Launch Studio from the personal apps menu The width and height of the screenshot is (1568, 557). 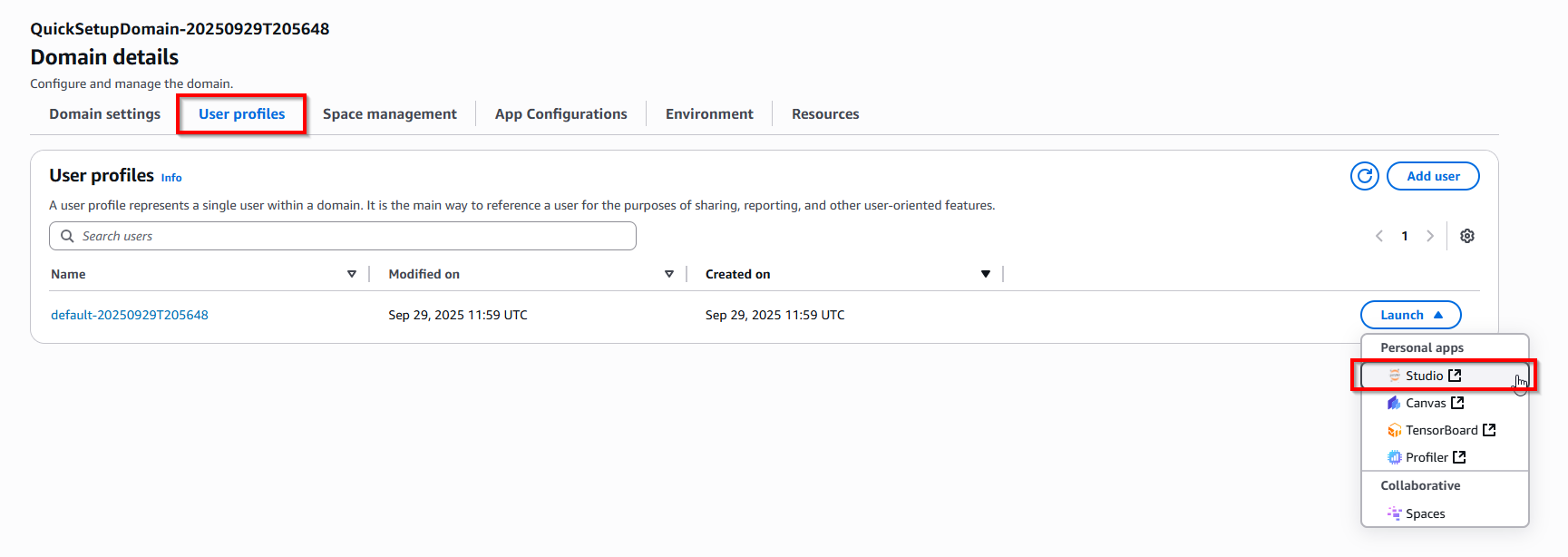coord(1424,376)
